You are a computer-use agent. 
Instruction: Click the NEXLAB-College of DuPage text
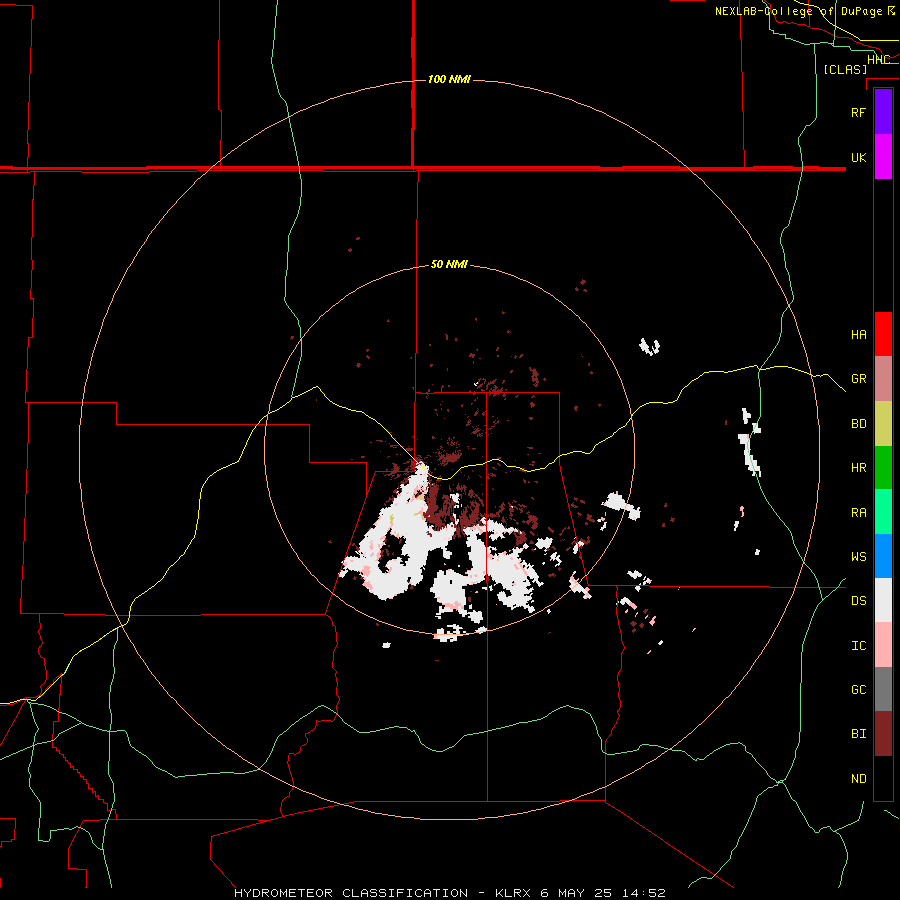click(798, 11)
